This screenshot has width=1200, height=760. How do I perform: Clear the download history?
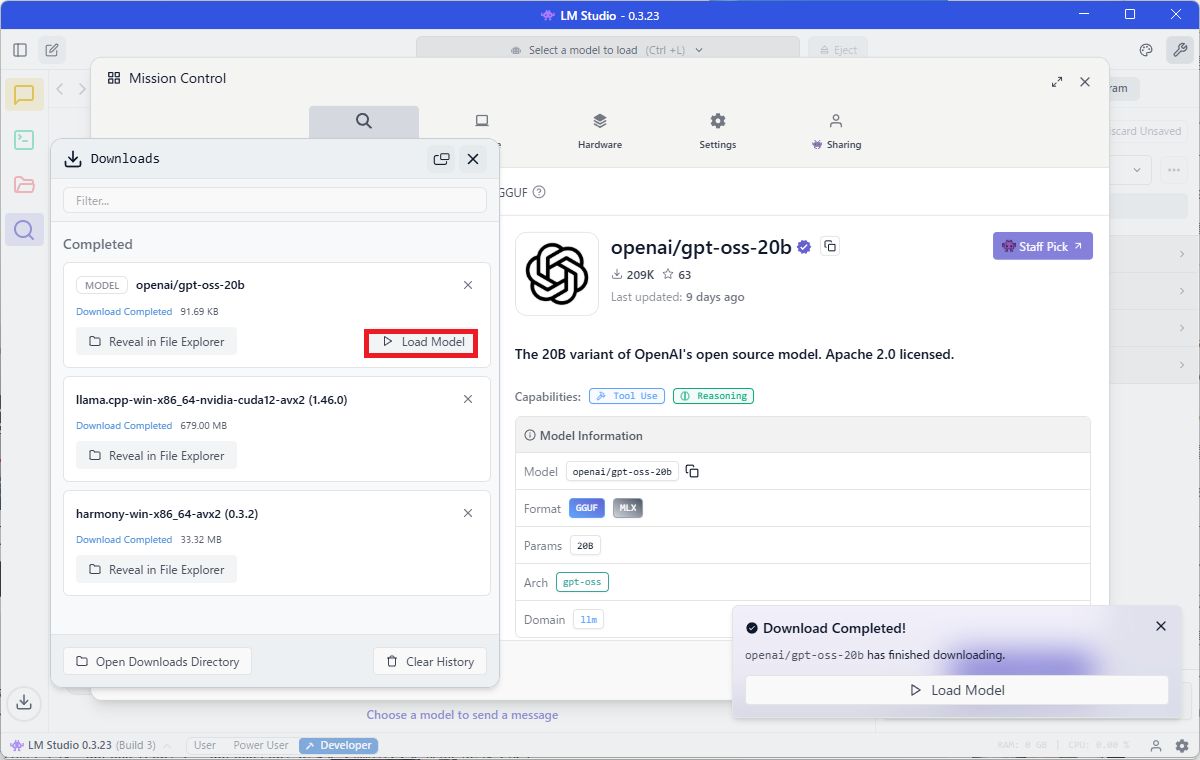point(430,661)
